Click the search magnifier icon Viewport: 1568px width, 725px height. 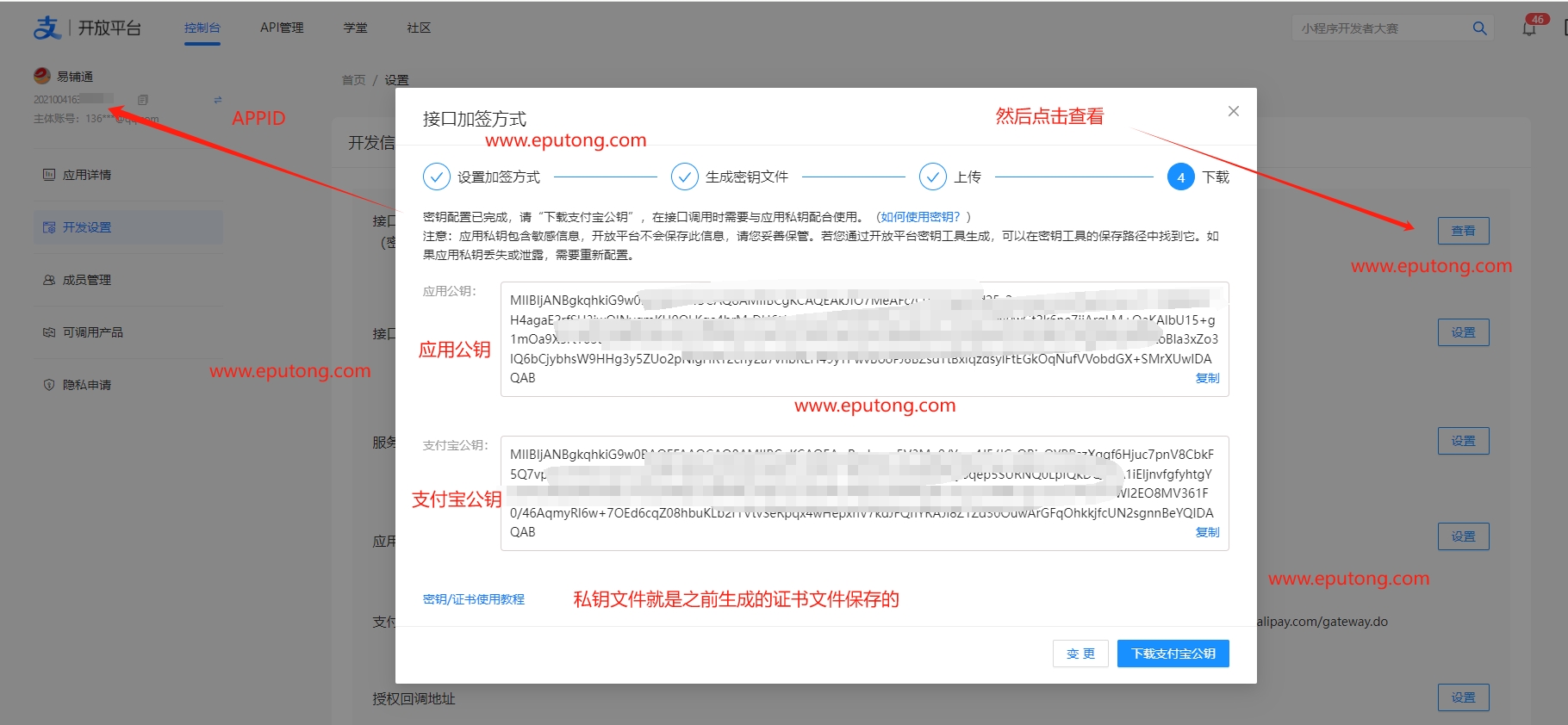tap(1479, 28)
